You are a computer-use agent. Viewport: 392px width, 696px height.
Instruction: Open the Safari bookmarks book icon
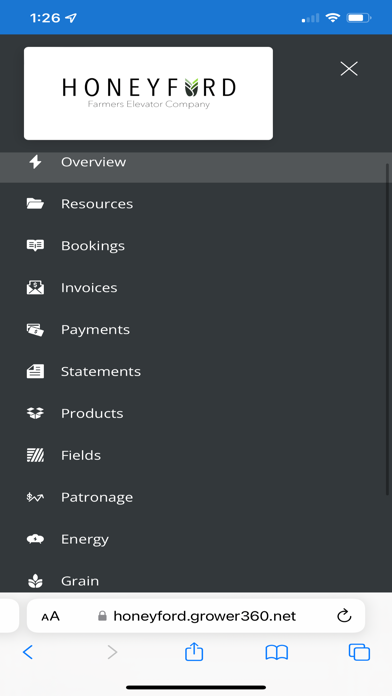tap(277, 652)
